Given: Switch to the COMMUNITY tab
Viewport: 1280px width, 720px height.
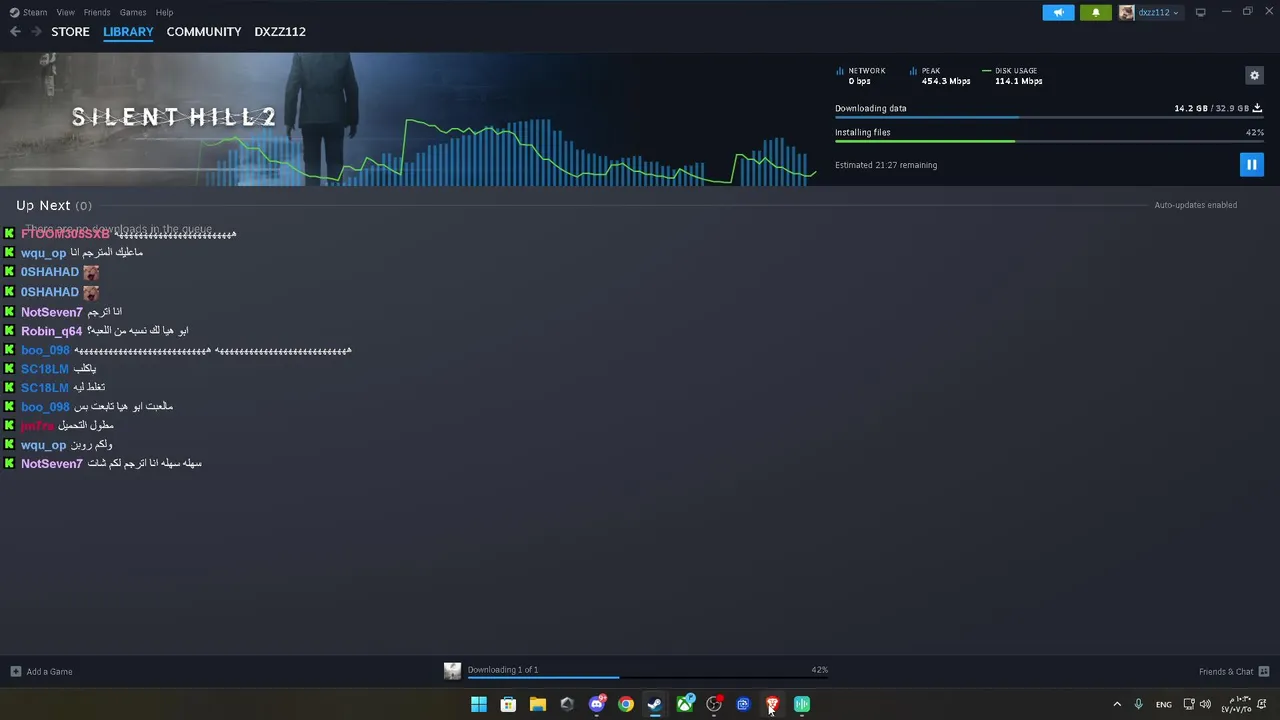Looking at the screenshot, I should pos(204,32).
